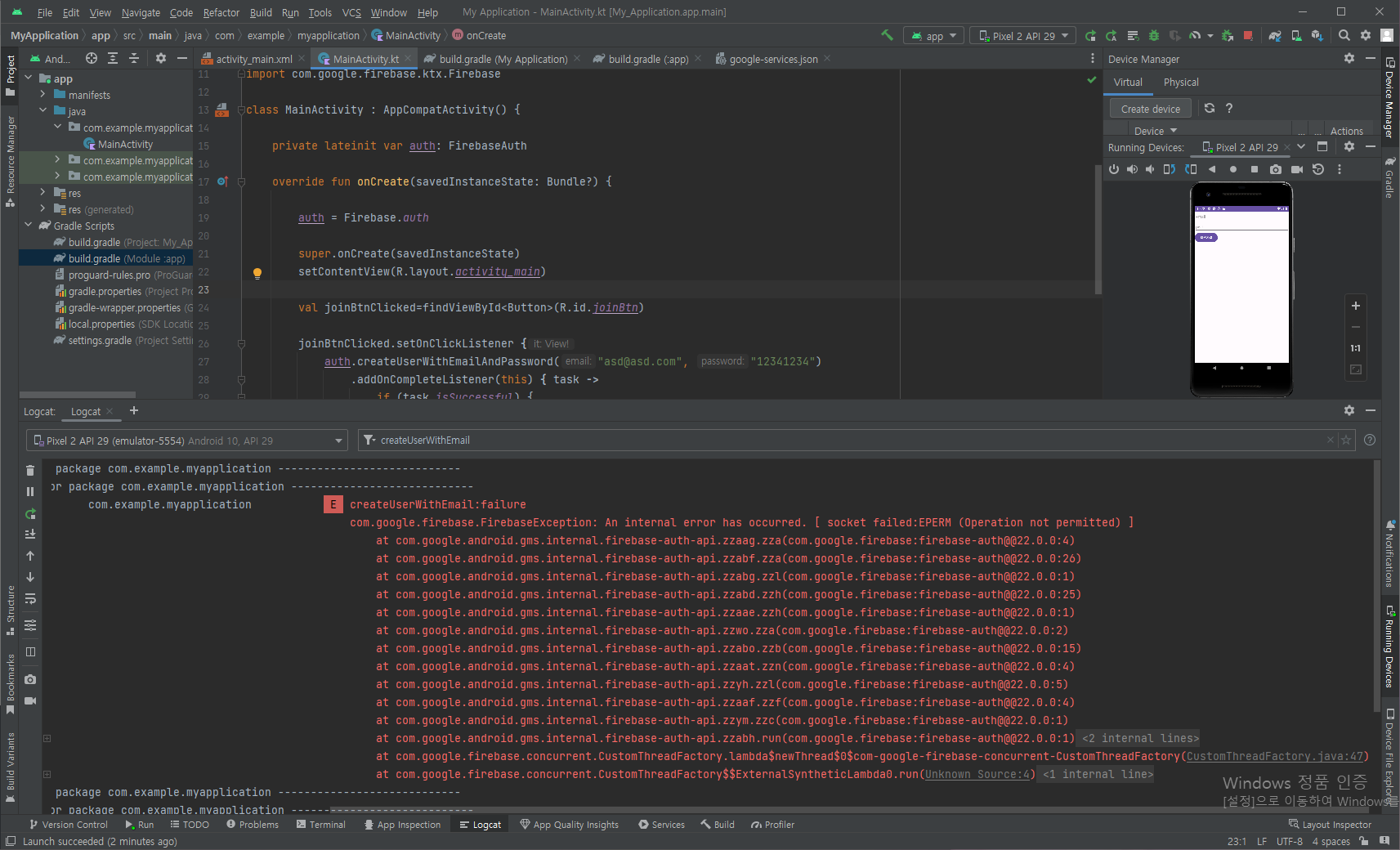Click the emulator phone screen preview

tap(1241, 284)
